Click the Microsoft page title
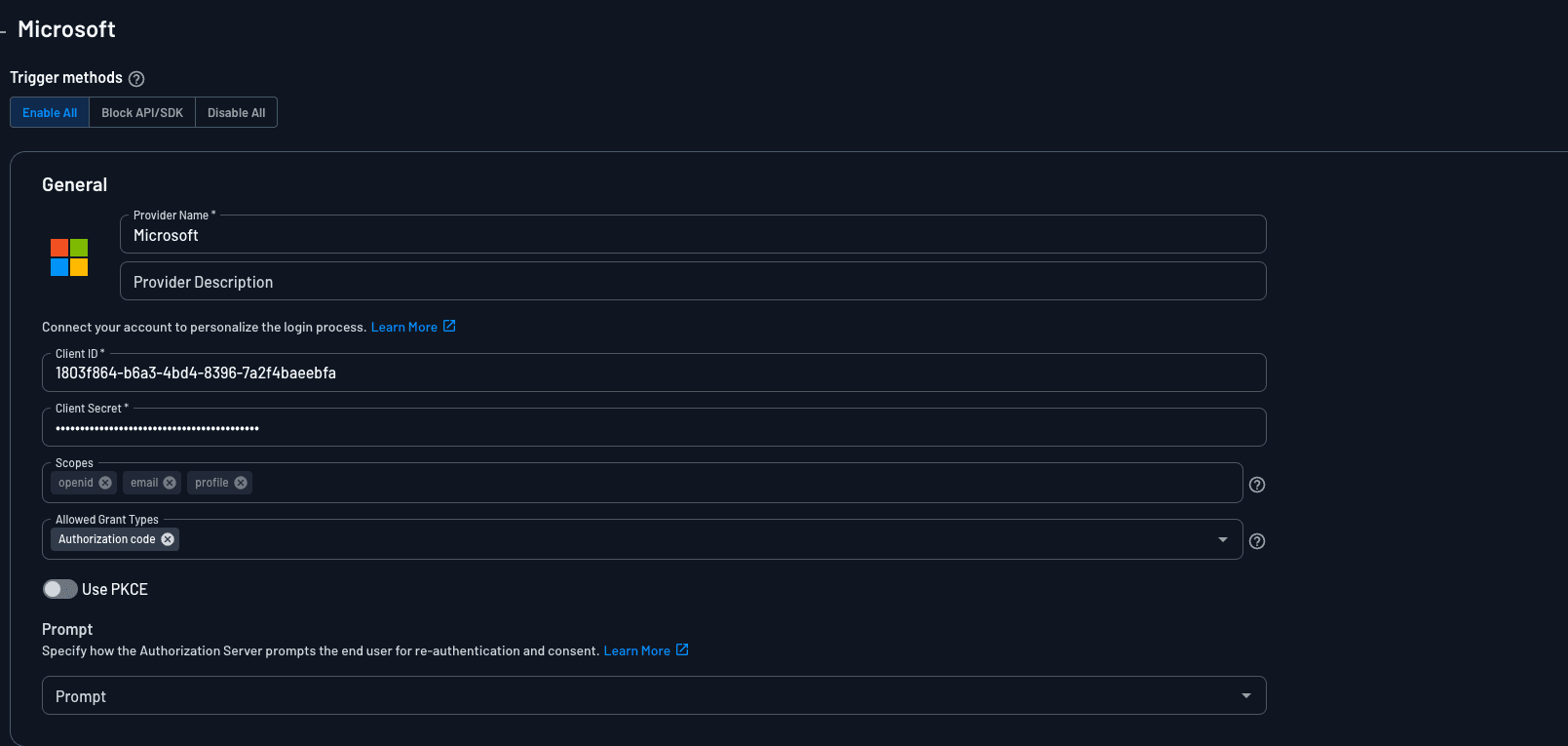 click(x=66, y=29)
